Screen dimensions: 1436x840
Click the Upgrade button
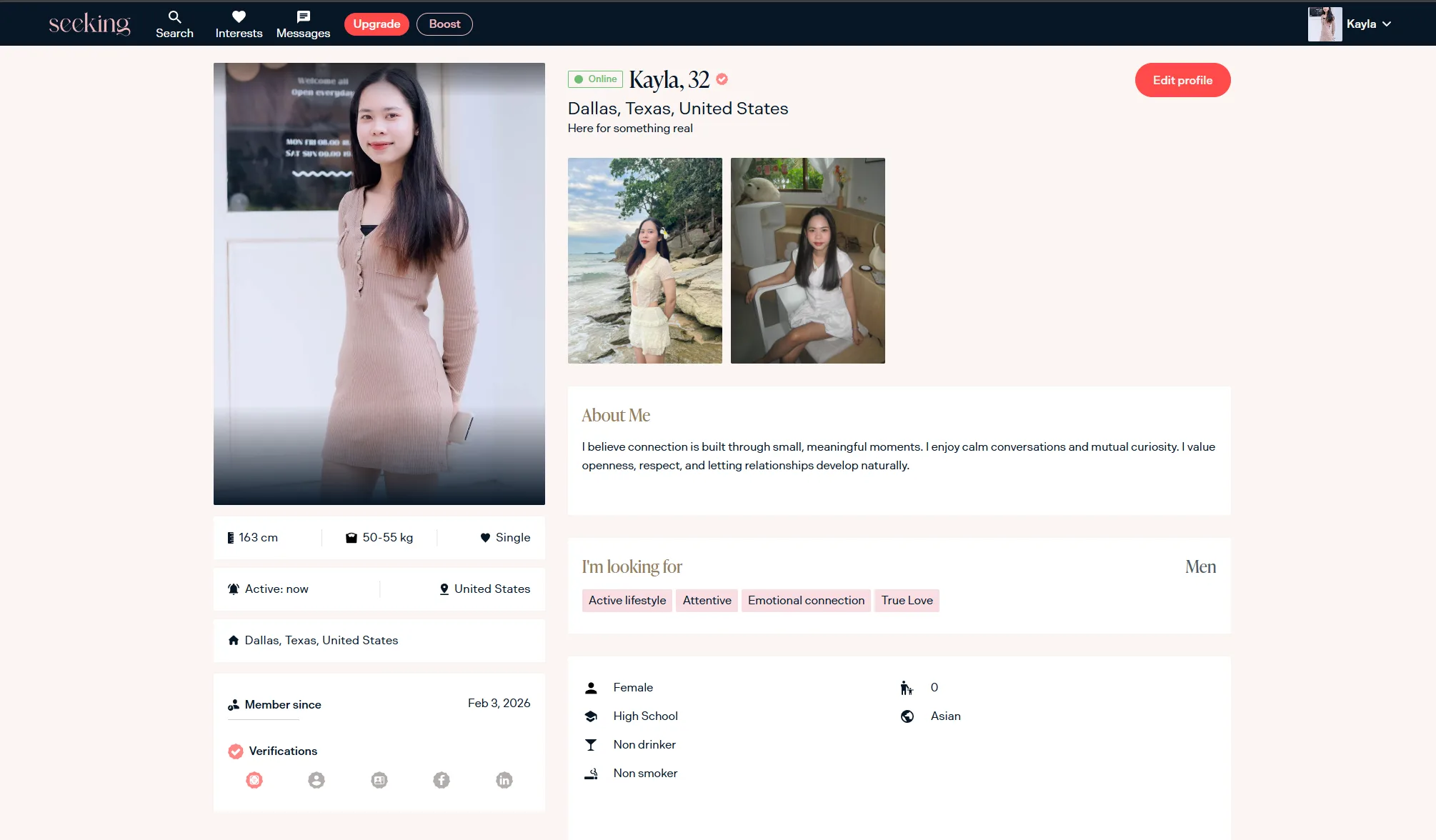pos(377,24)
